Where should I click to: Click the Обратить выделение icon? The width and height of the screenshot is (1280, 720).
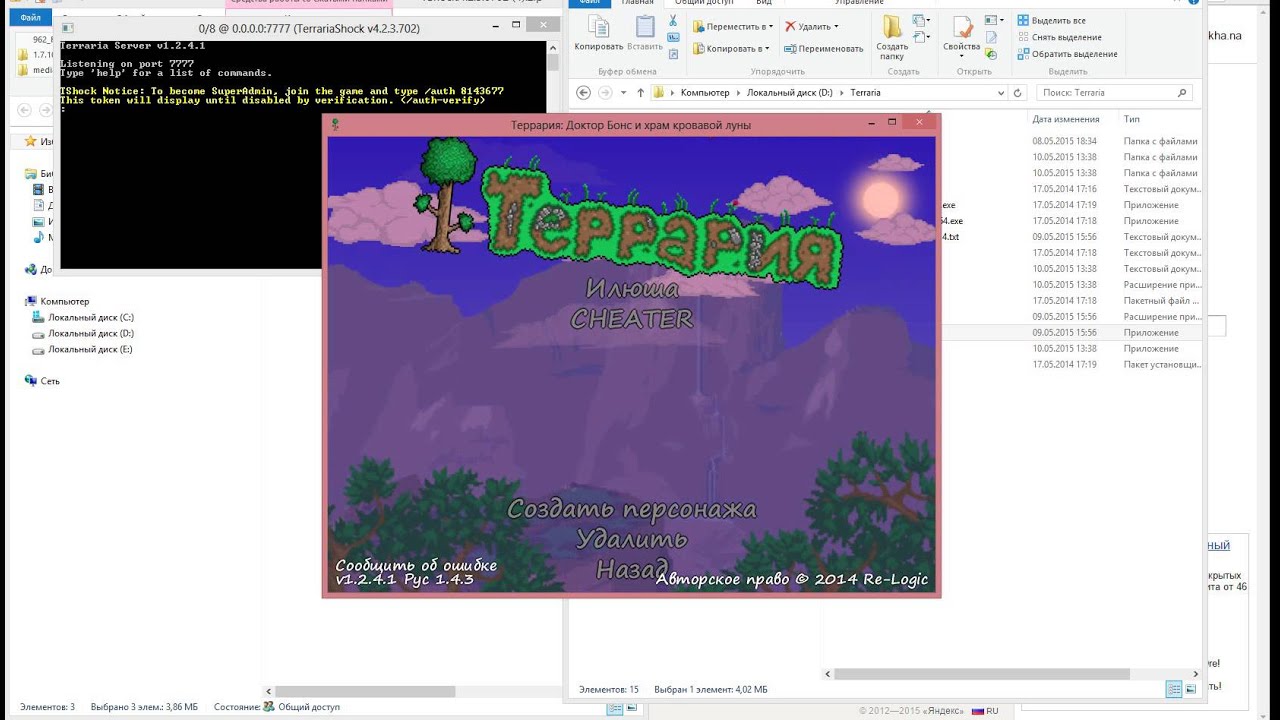coord(1023,54)
